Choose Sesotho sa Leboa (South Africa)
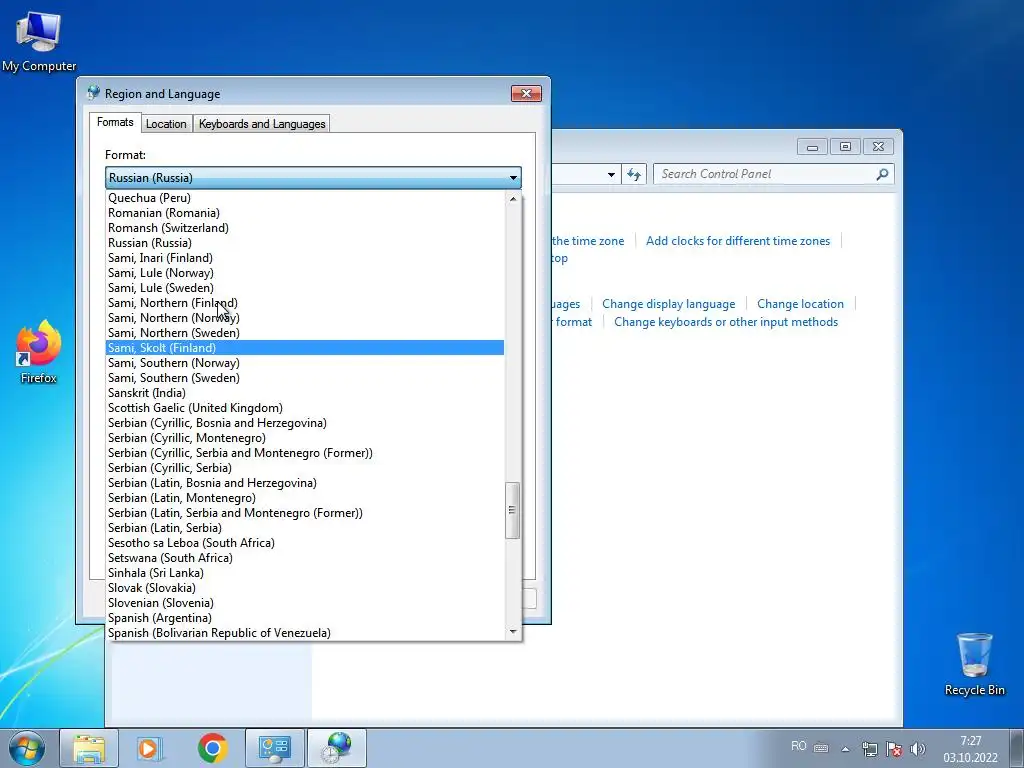 click(x=305, y=543)
